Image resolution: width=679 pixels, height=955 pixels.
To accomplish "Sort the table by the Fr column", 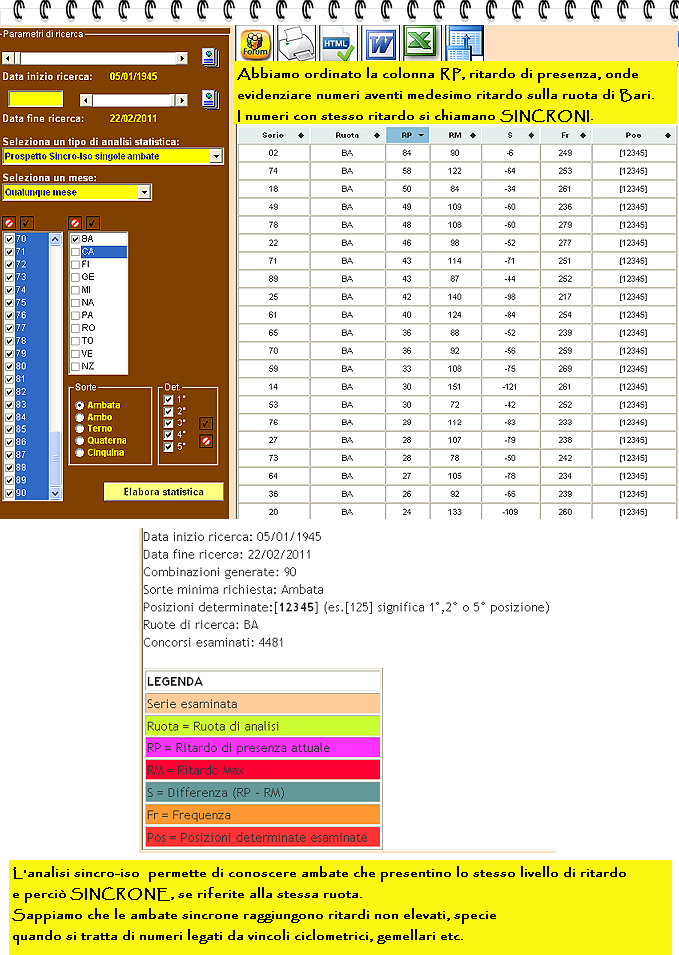I will (x=566, y=134).
